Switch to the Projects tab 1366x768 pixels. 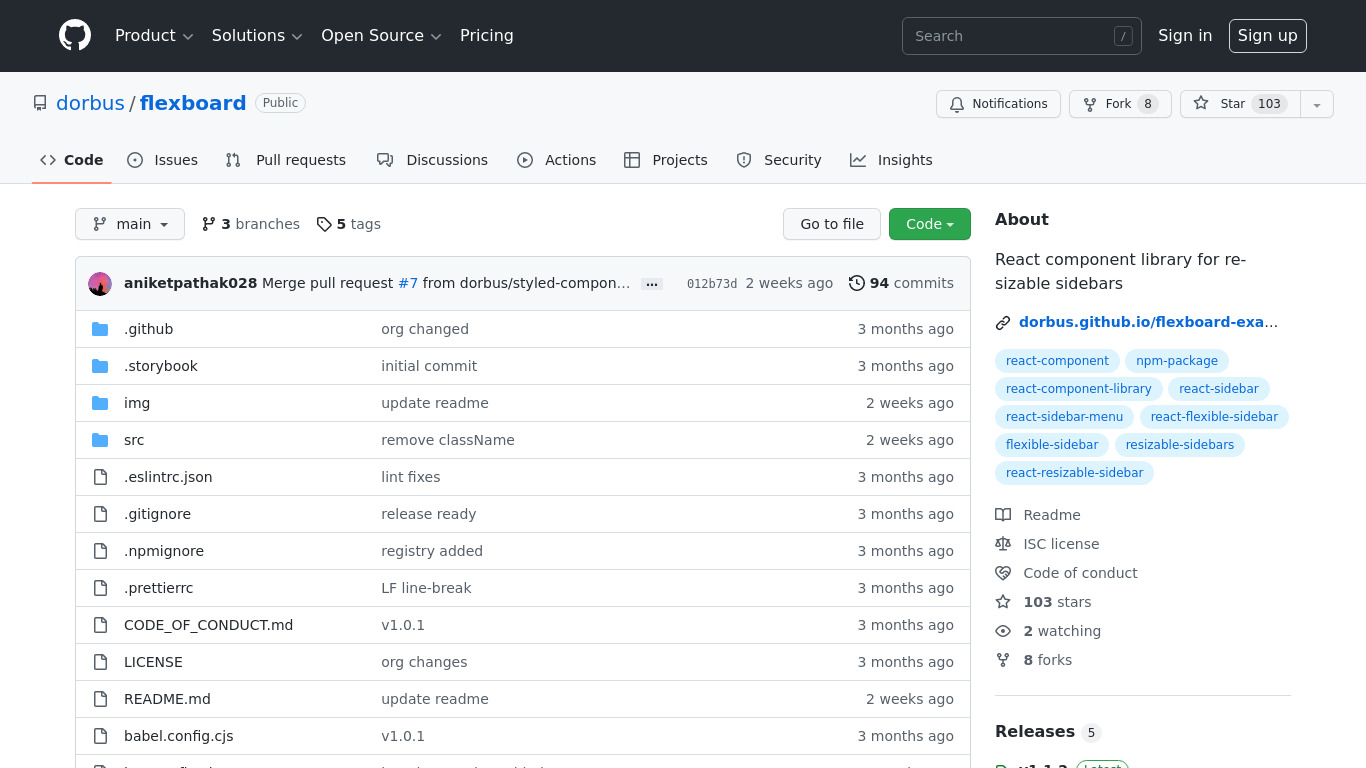click(666, 160)
